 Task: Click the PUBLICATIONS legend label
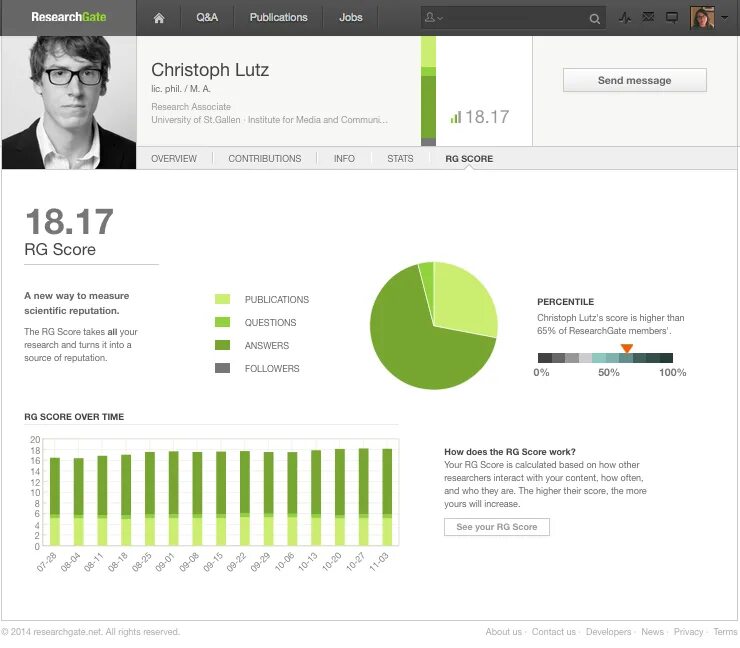pyautogui.click(x=277, y=300)
